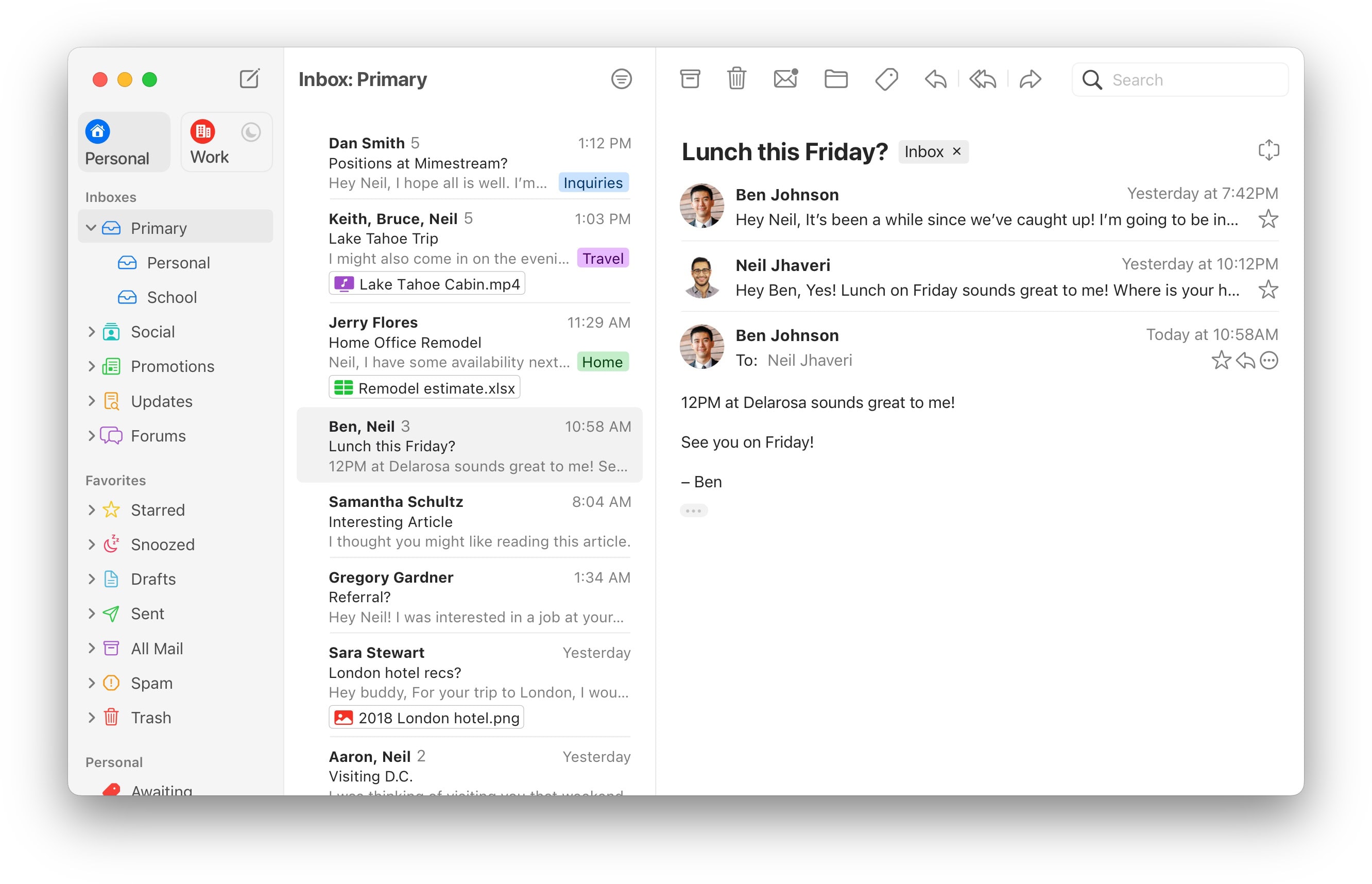Star Neil Jhaveri's reply message

[1267, 290]
